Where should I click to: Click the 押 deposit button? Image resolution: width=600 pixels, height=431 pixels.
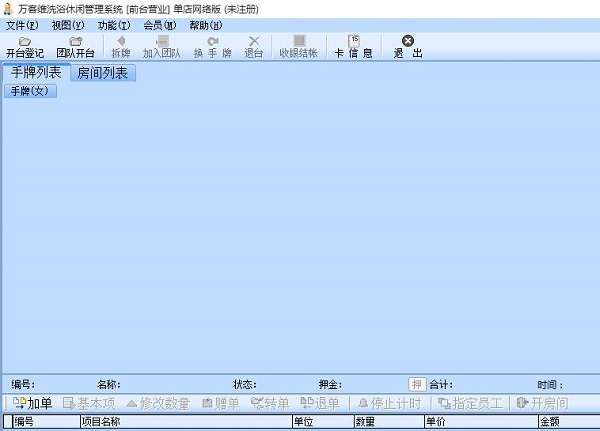(417, 384)
